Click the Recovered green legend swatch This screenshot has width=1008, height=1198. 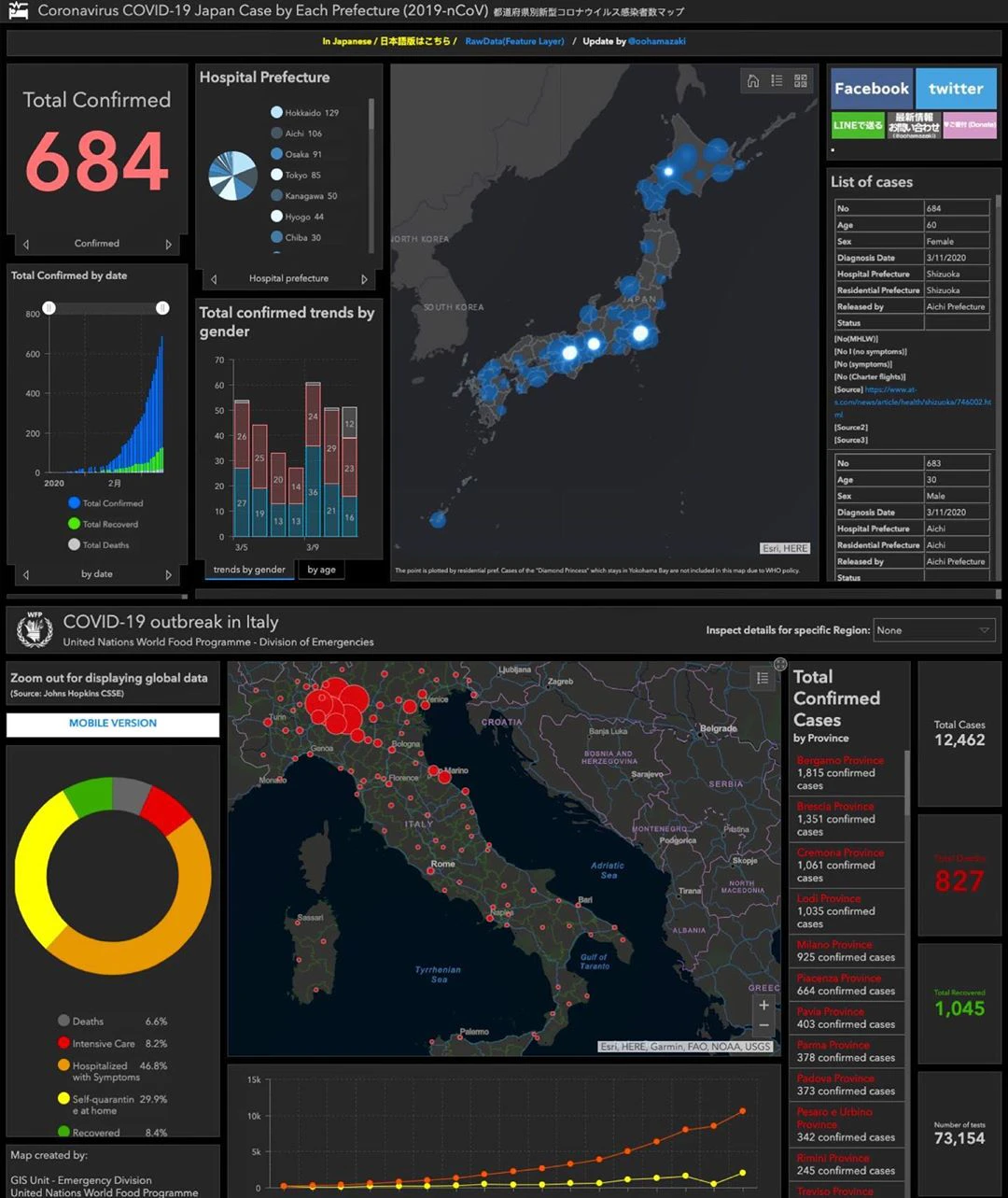pyautogui.click(x=63, y=1132)
